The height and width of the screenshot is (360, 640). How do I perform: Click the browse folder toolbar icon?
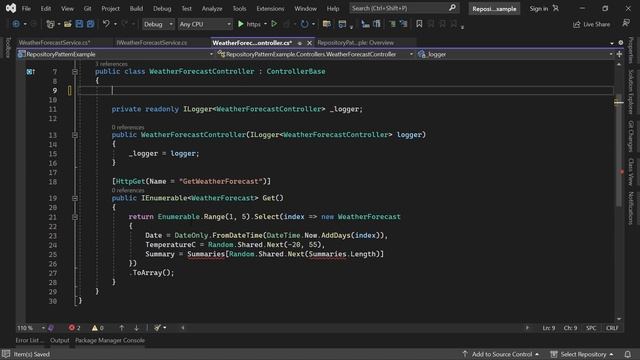[327, 24]
